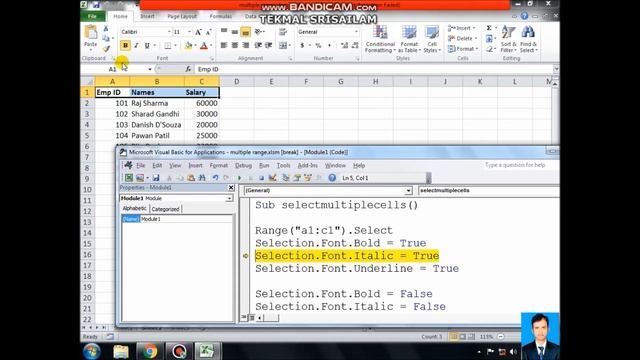The image size is (640, 360).
Task: Click the Orientation icon in Alignment group
Action: (x=259, y=32)
